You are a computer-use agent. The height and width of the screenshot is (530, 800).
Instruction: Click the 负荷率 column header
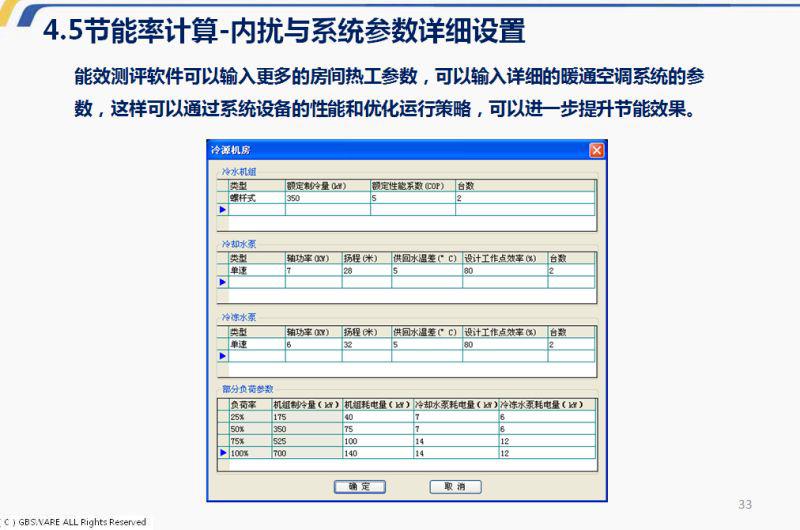(250, 405)
